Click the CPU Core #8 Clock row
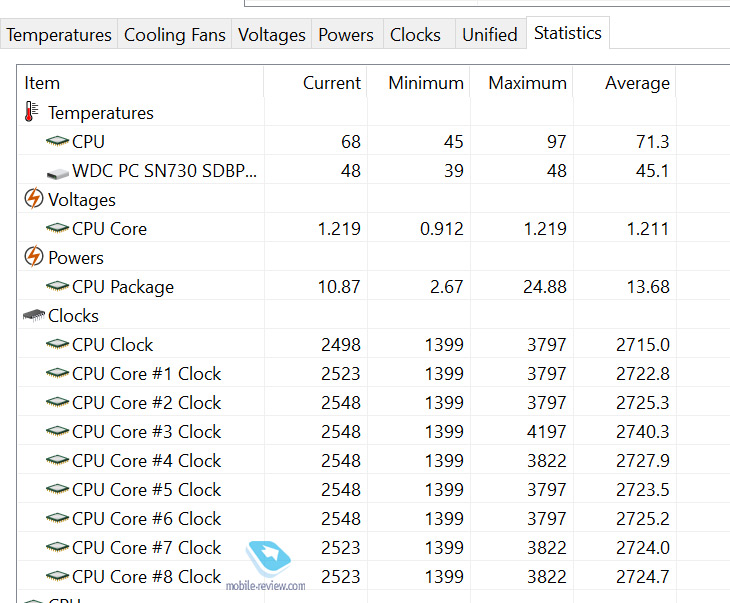730x603 pixels. click(146, 577)
